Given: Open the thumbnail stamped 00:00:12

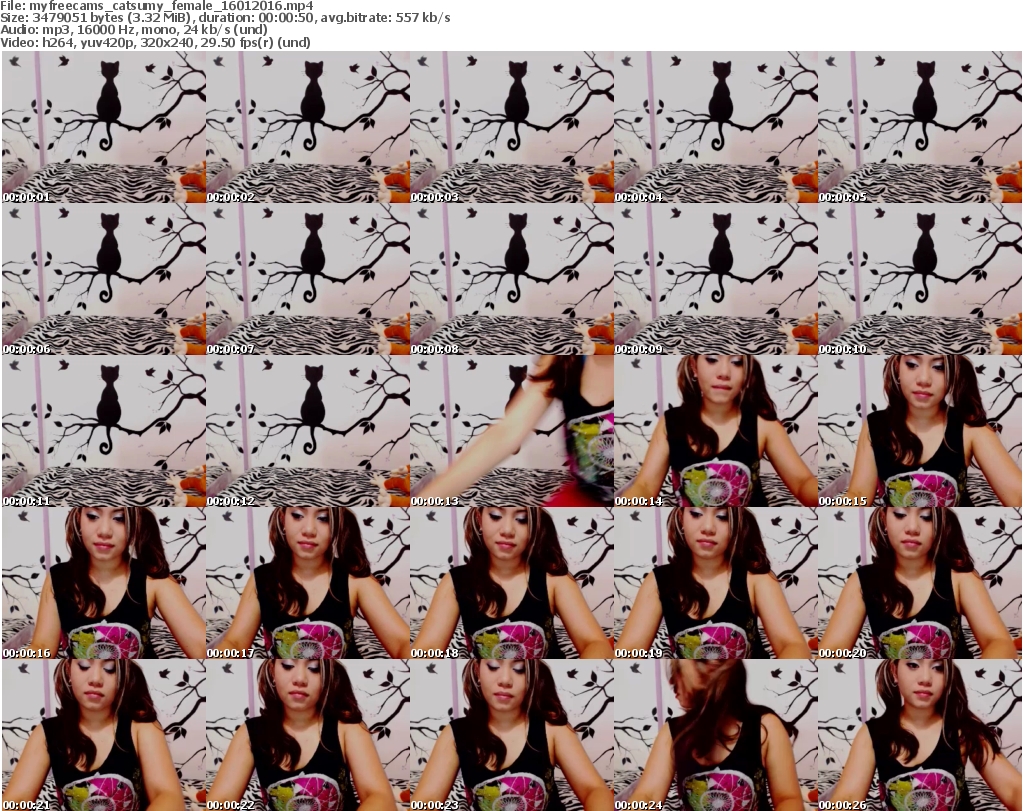Looking at the screenshot, I should [308, 431].
